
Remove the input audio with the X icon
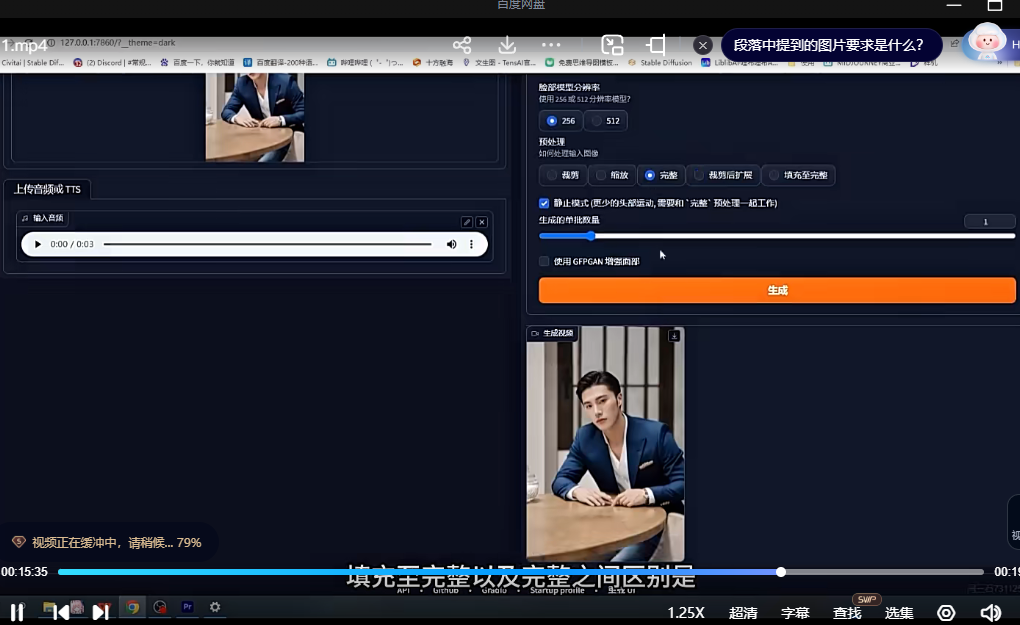(482, 222)
